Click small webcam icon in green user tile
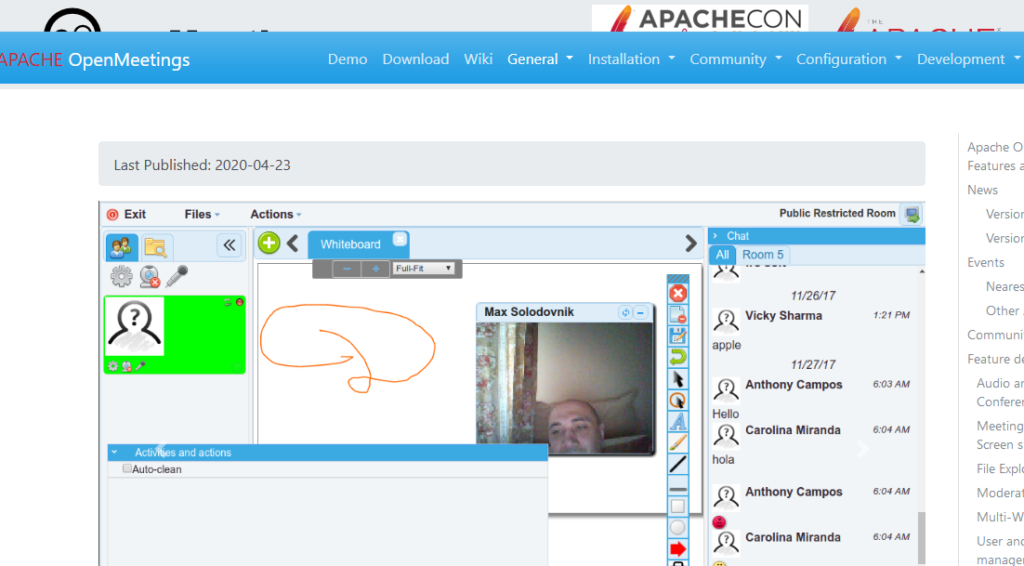The image size is (1024, 566). coord(127,366)
